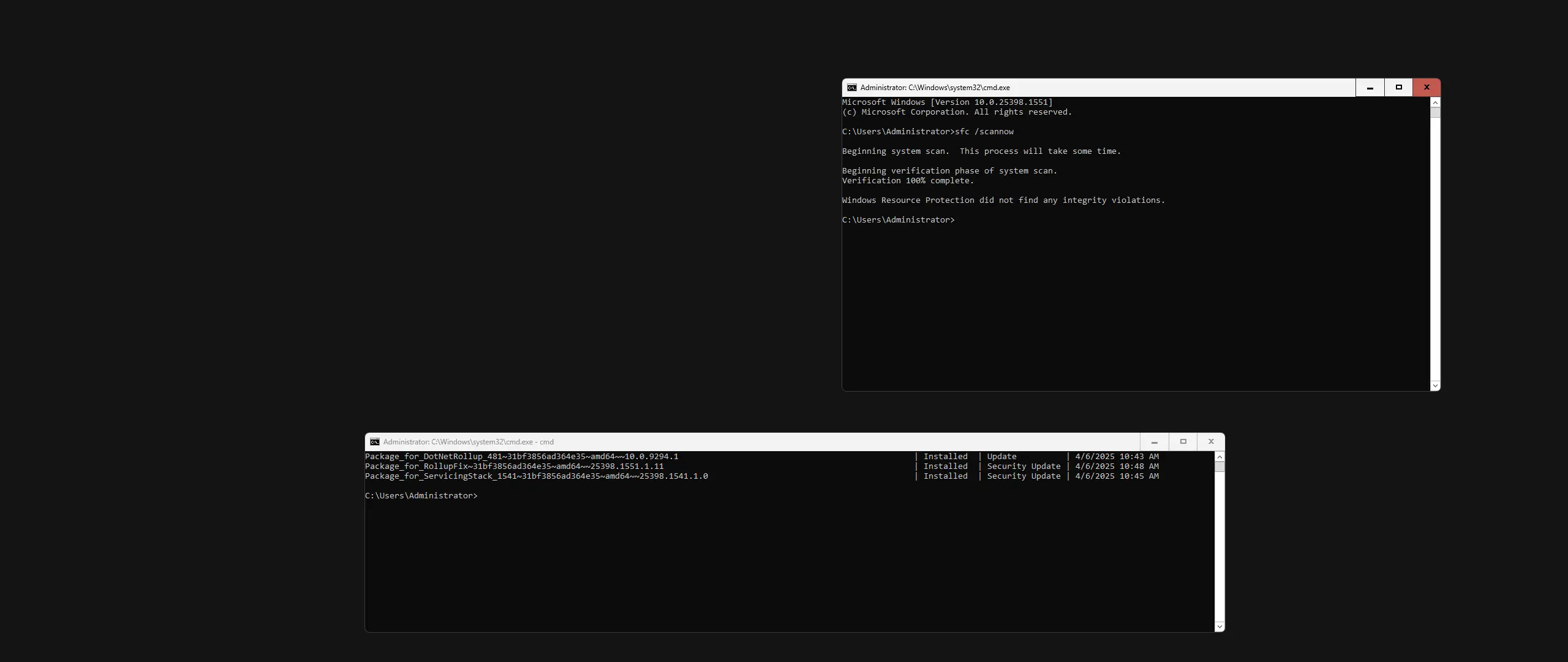Click the cmd icon of the sfc window
This screenshot has height=662, width=1568.
click(x=851, y=88)
